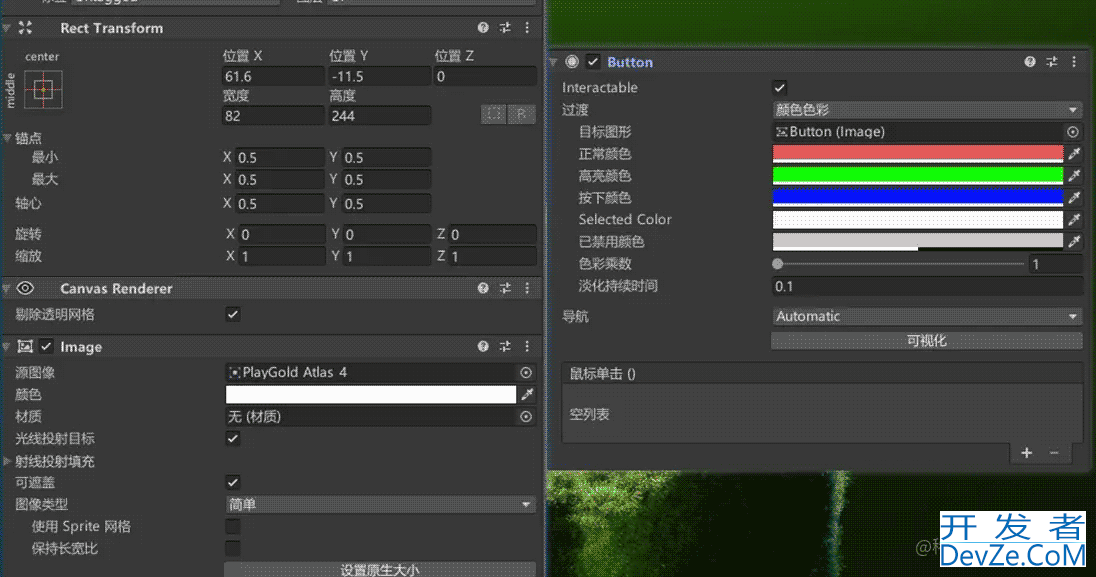Image resolution: width=1096 pixels, height=577 pixels.
Task: Click the target graphic object picker circle
Action: pos(1073,132)
